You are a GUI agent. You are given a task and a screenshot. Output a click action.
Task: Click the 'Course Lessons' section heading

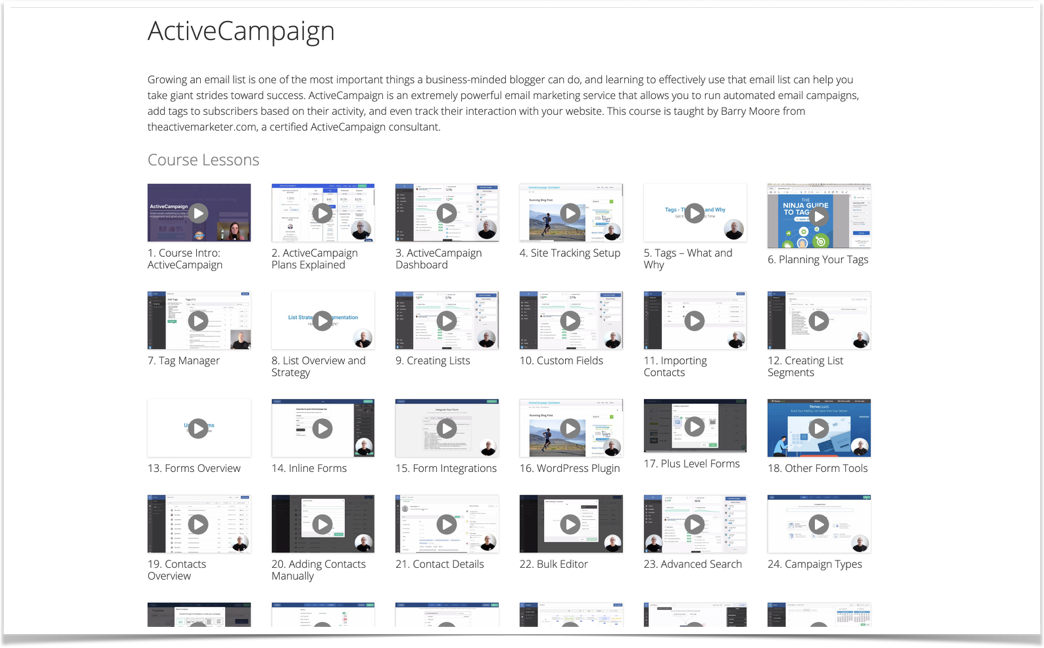tap(203, 160)
